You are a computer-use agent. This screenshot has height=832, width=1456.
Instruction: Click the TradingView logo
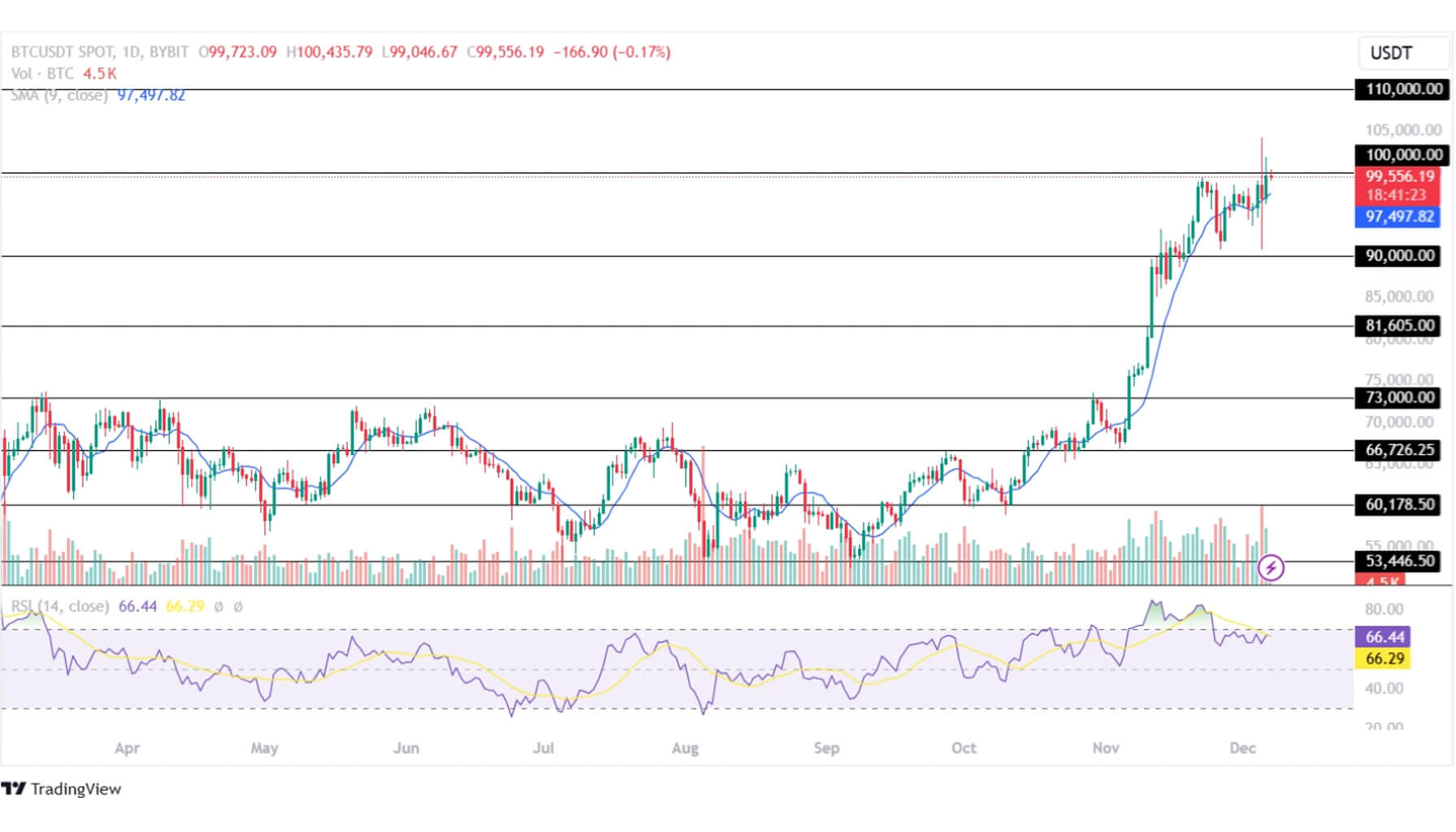[x=62, y=788]
